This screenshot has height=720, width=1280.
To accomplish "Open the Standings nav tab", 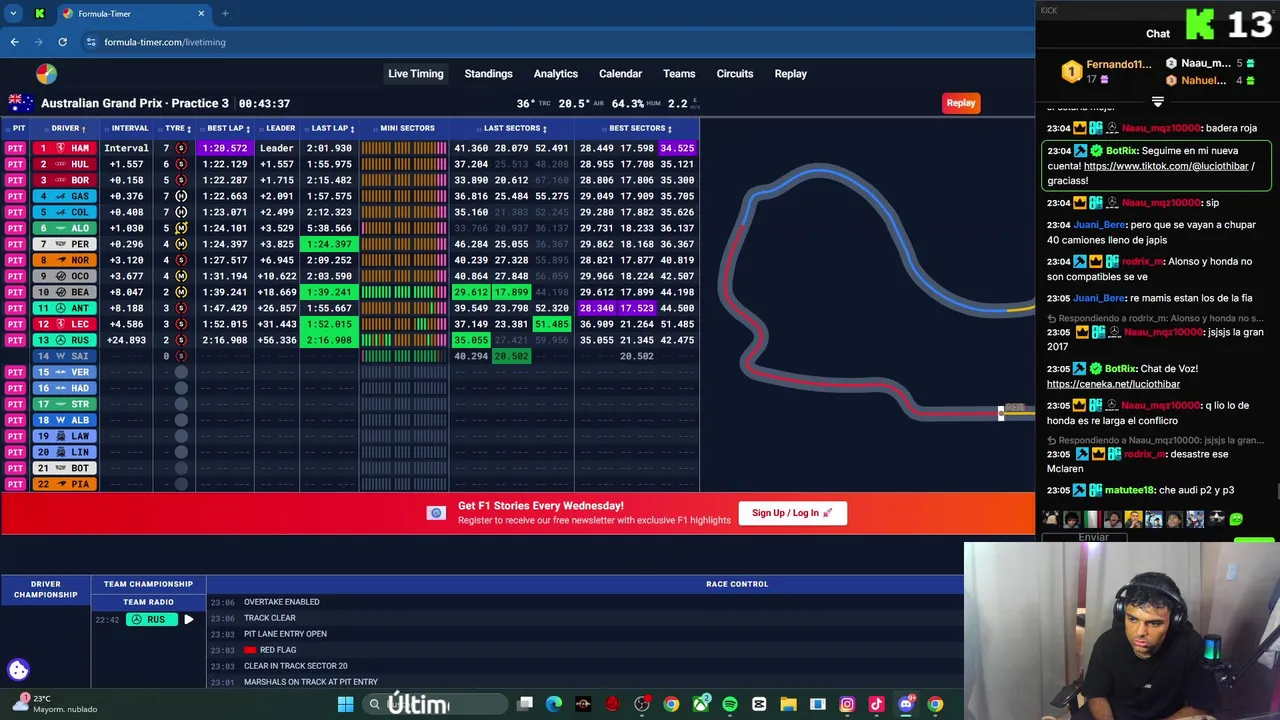I will tap(488, 74).
